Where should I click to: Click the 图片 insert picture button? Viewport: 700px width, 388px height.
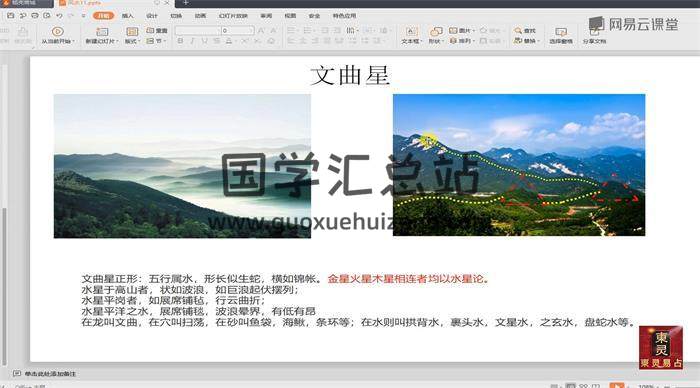pyautogui.click(x=462, y=30)
